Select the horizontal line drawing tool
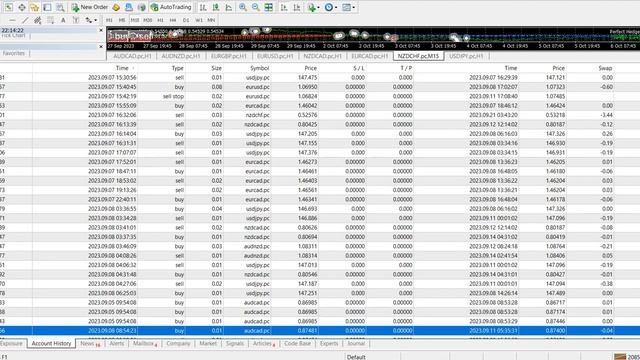Viewport: 640px width, 360px height. point(13,20)
